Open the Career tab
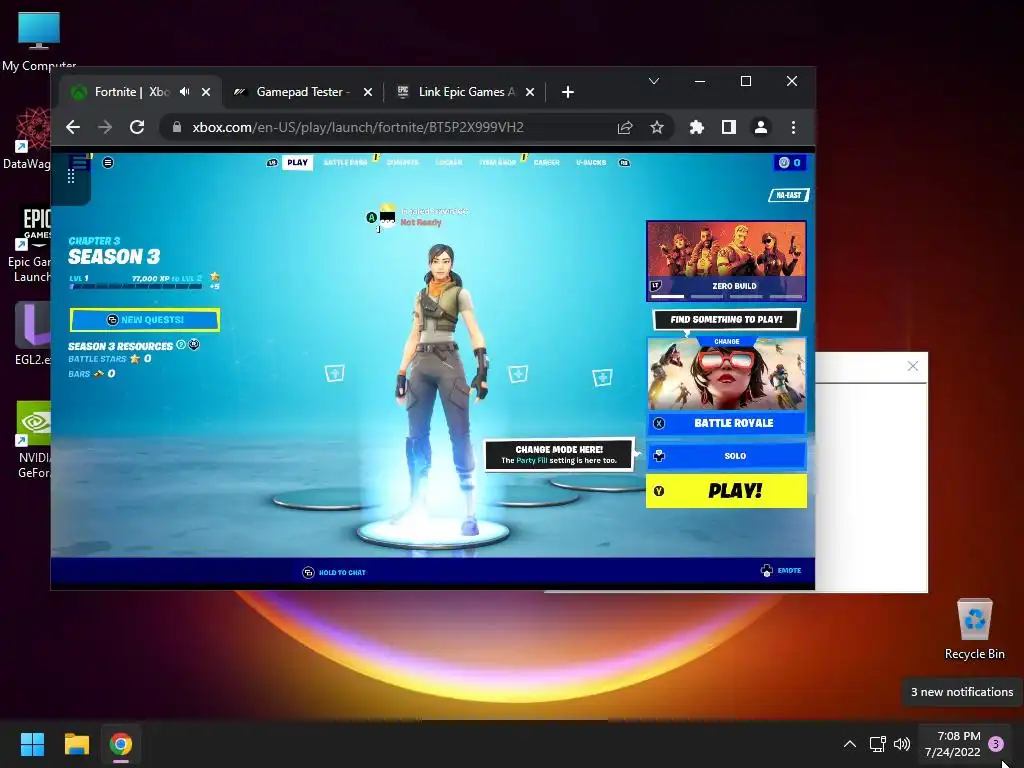The image size is (1024, 768). pyautogui.click(x=547, y=163)
